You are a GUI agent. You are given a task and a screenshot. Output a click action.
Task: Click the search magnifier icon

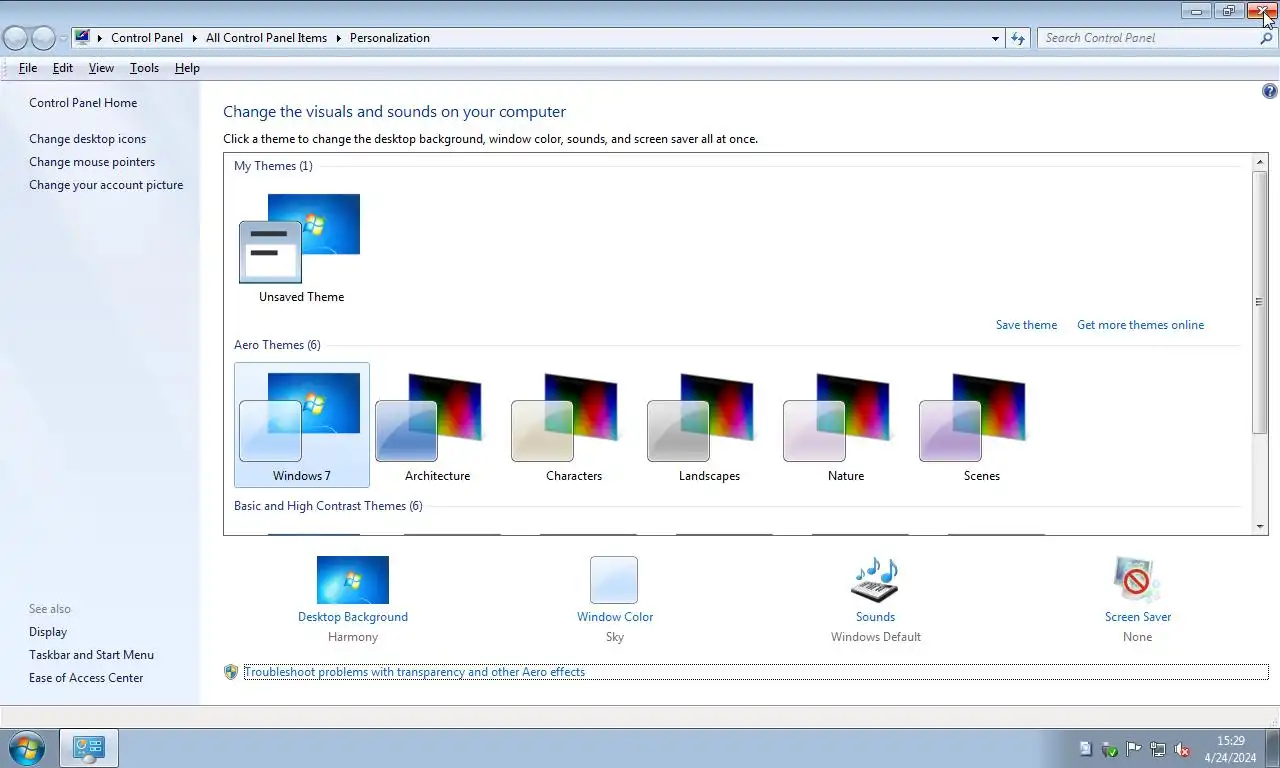click(x=1266, y=38)
